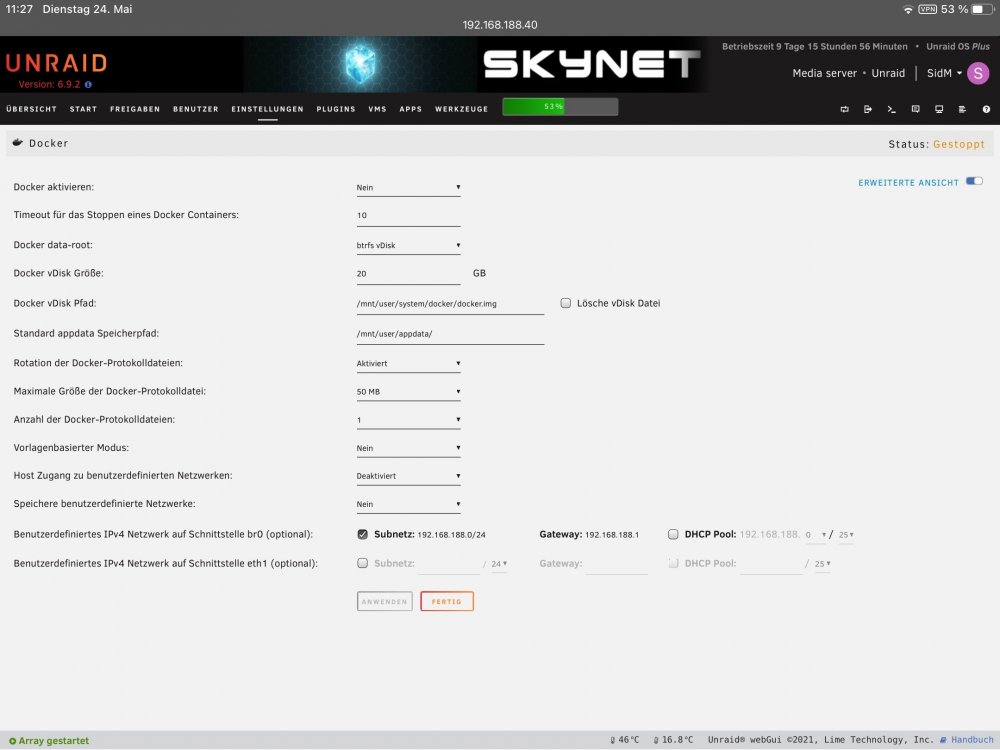Viewport: 1000px width, 750px height.
Task: Open the Host Zugang Deaktiviert dropdown
Action: point(408,476)
